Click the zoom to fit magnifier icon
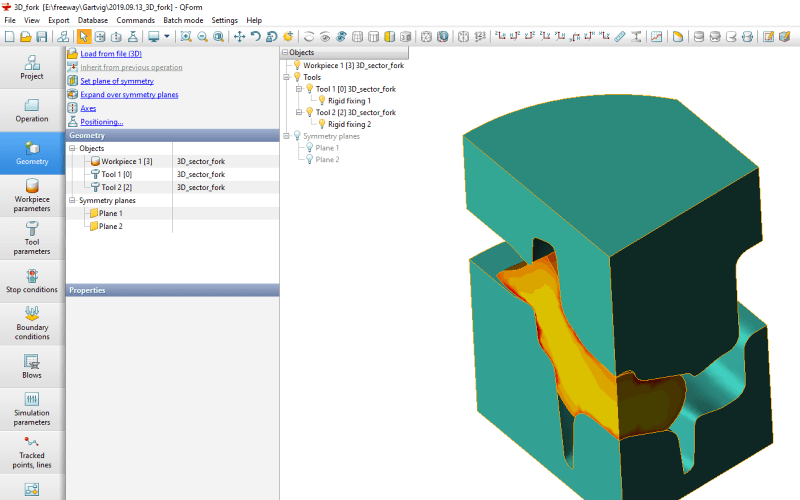This screenshot has height=500, width=800. click(x=186, y=36)
